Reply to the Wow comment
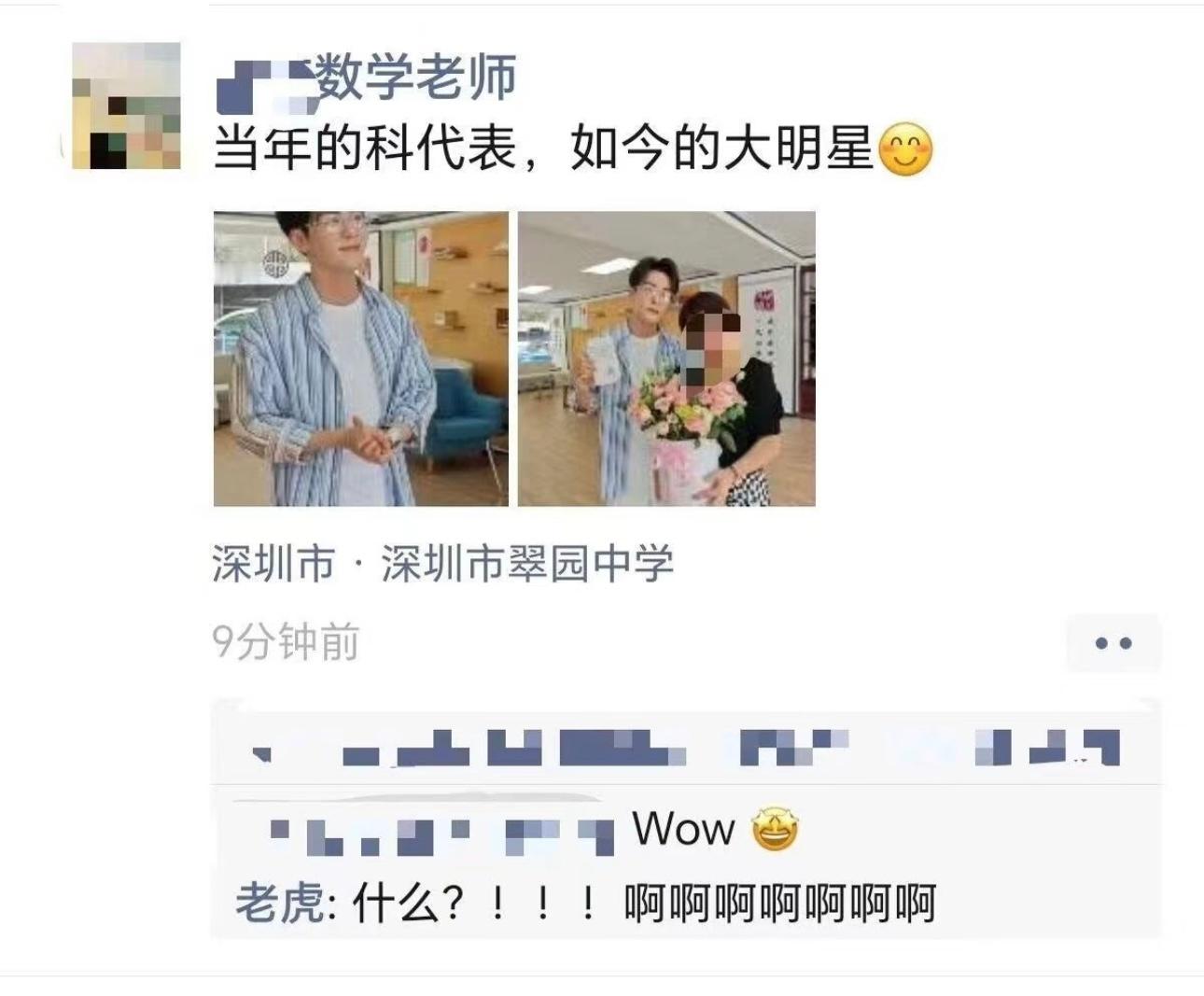The height and width of the screenshot is (996, 1204). pyautogui.click(x=685, y=829)
